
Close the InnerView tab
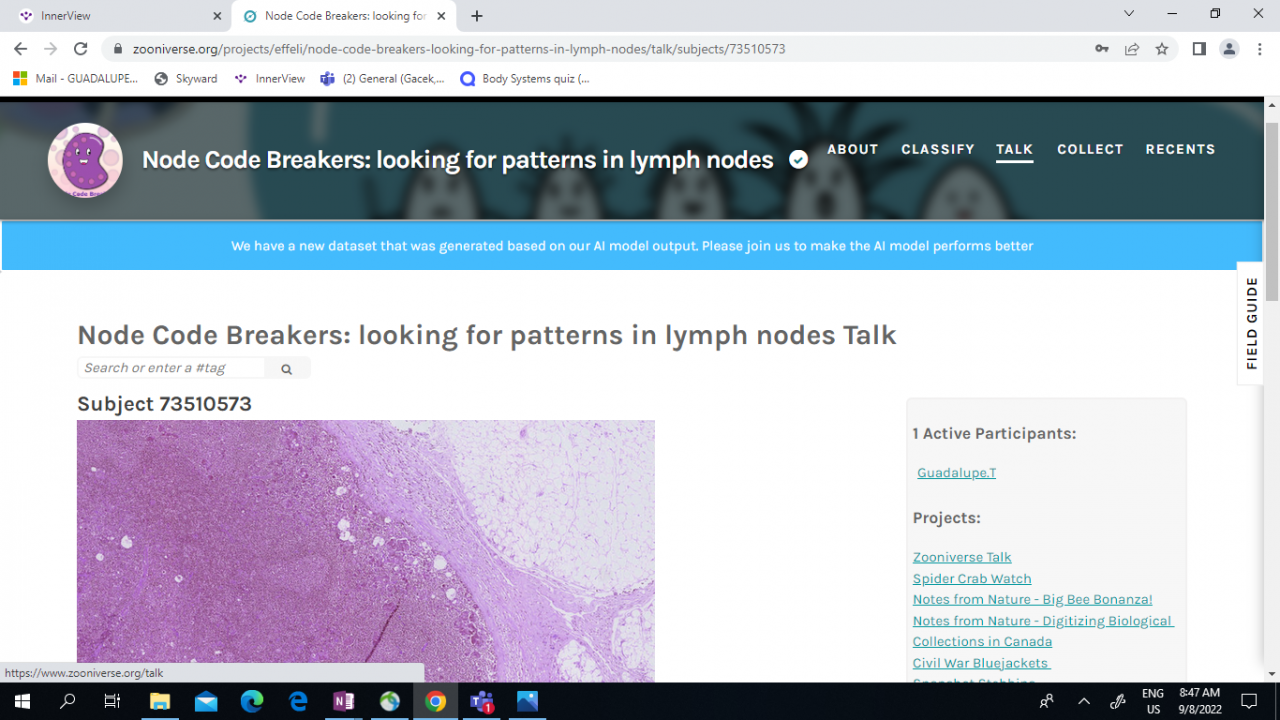[x=217, y=16]
